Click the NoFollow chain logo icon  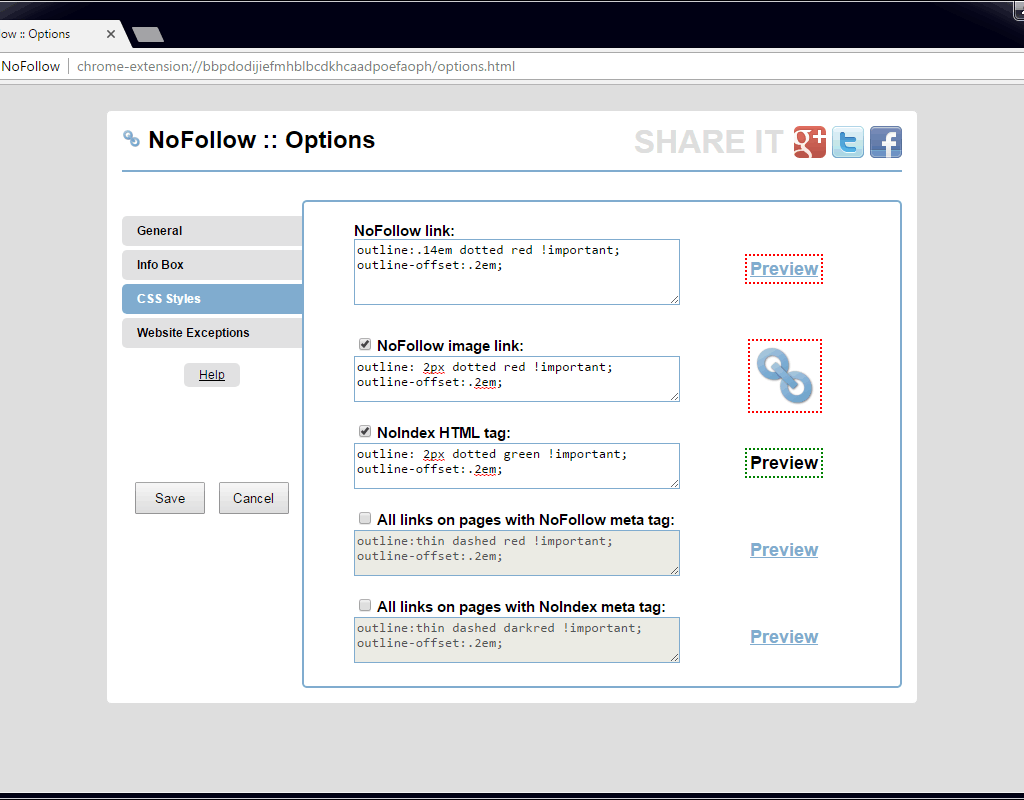pos(131,139)
